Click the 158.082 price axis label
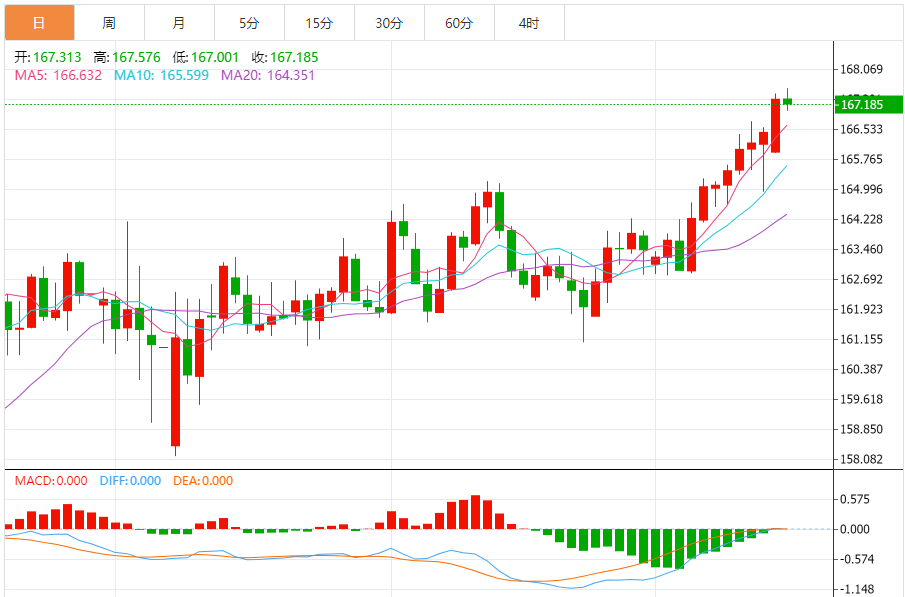This screenshot has height=597, width=905. click(861, 460)
